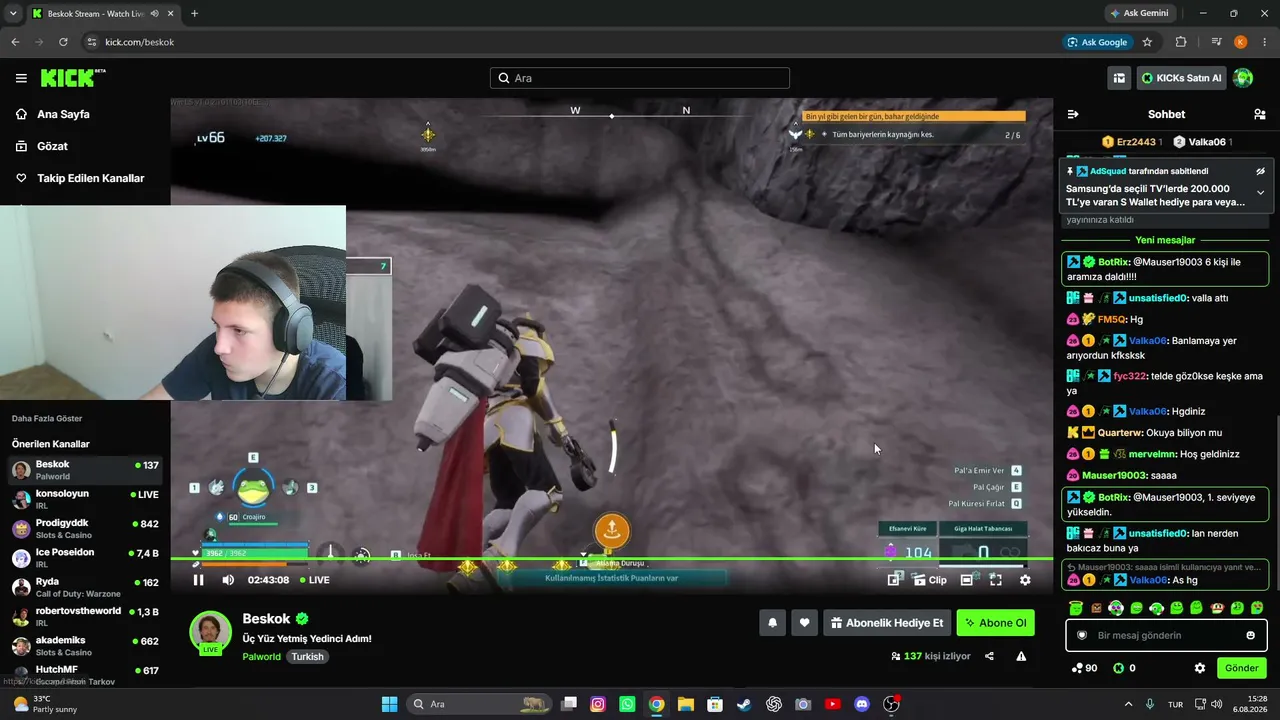Screen dimensions: 1280x720
Task: Click Abonelik Hediye Et button
Action: click(x=887, y=623)
